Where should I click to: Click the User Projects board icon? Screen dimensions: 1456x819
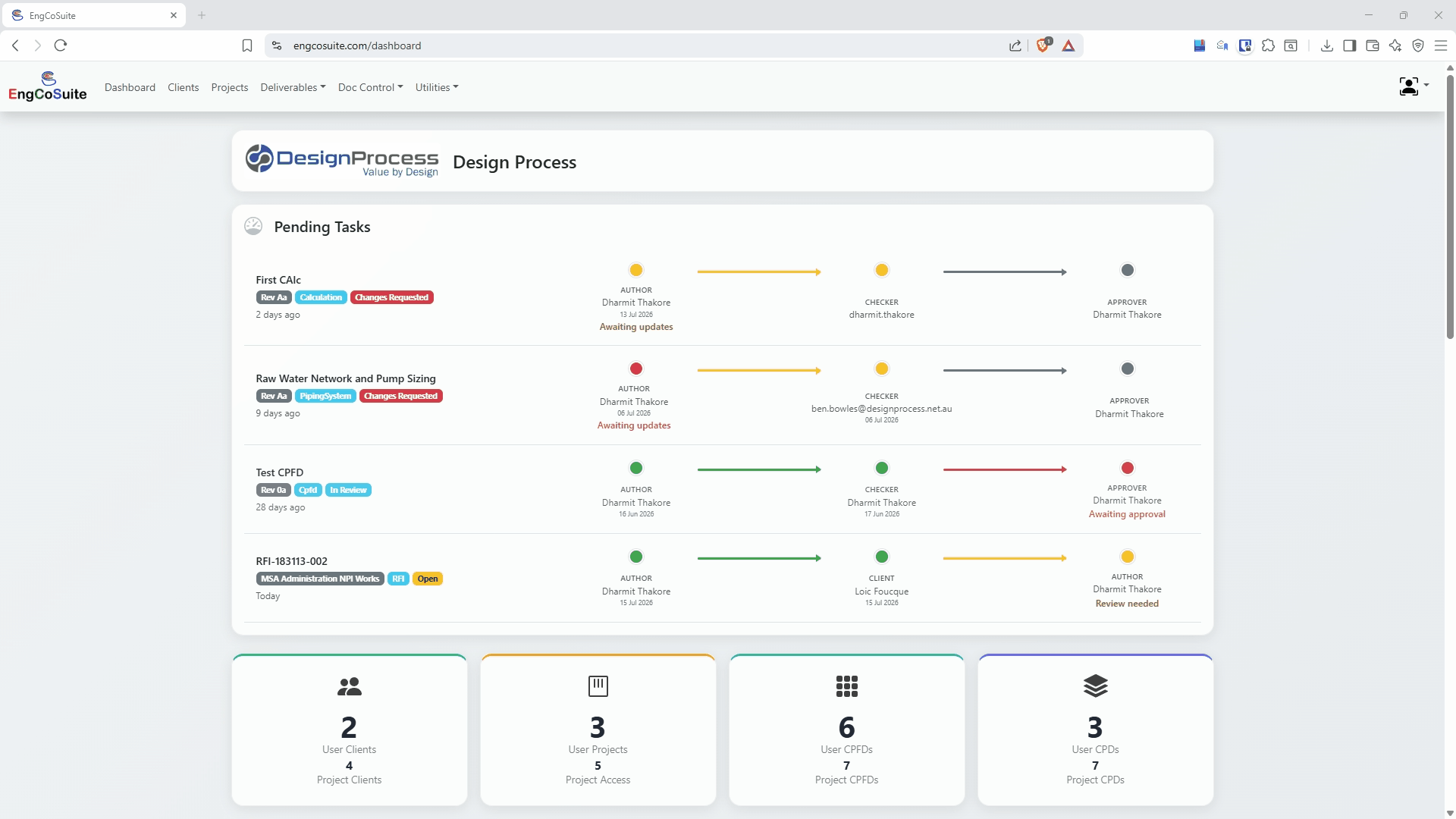598,686
